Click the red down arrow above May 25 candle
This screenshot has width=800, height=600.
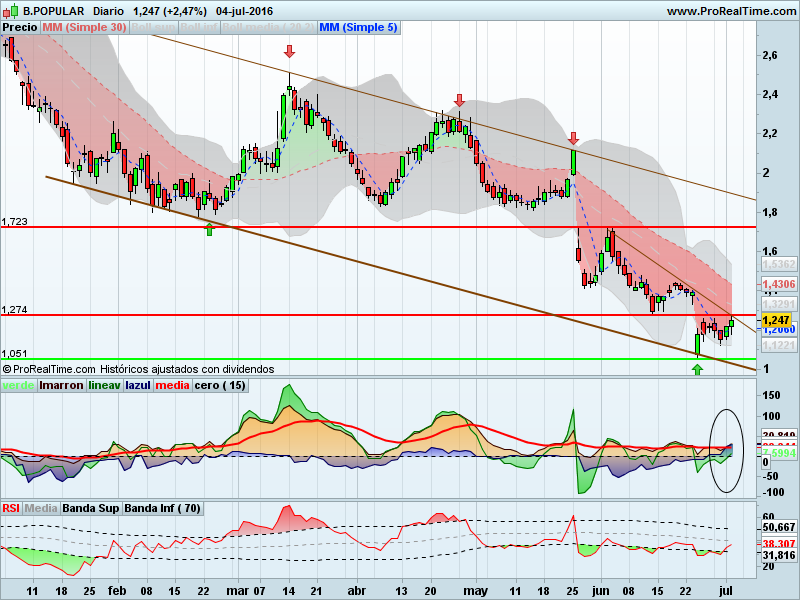[573, 138]
